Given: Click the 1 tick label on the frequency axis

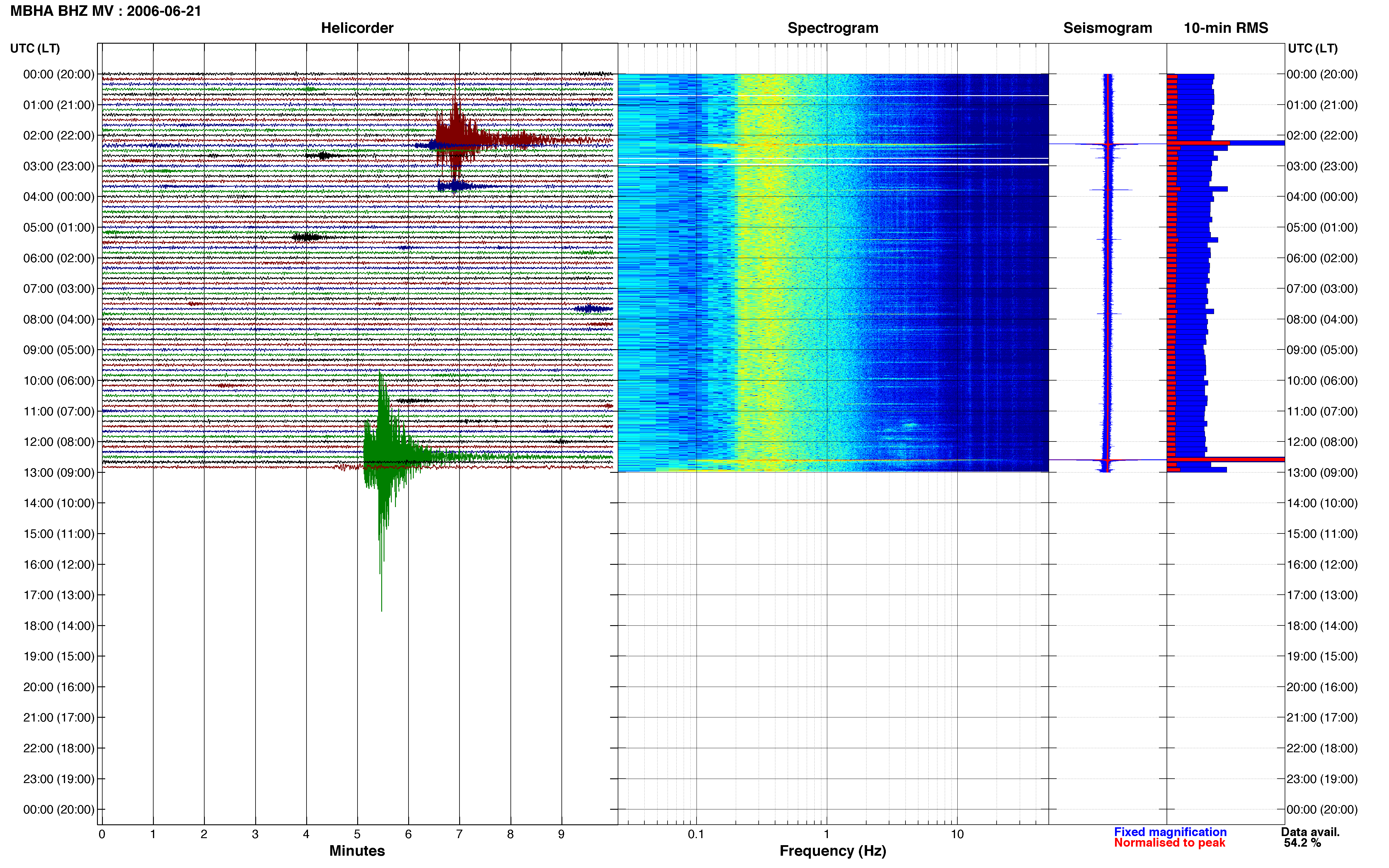Looking at the screenshot, I should [x=826, y=834].
